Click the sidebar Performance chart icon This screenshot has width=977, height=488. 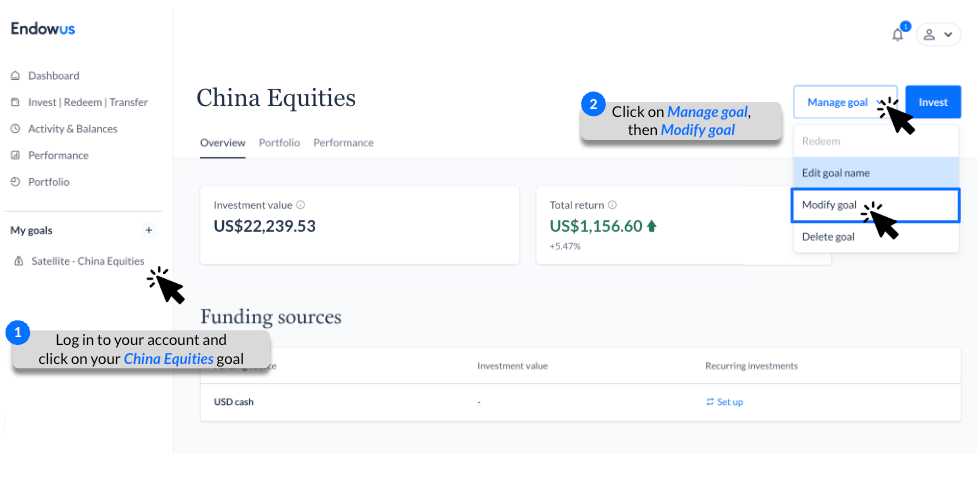16,156
